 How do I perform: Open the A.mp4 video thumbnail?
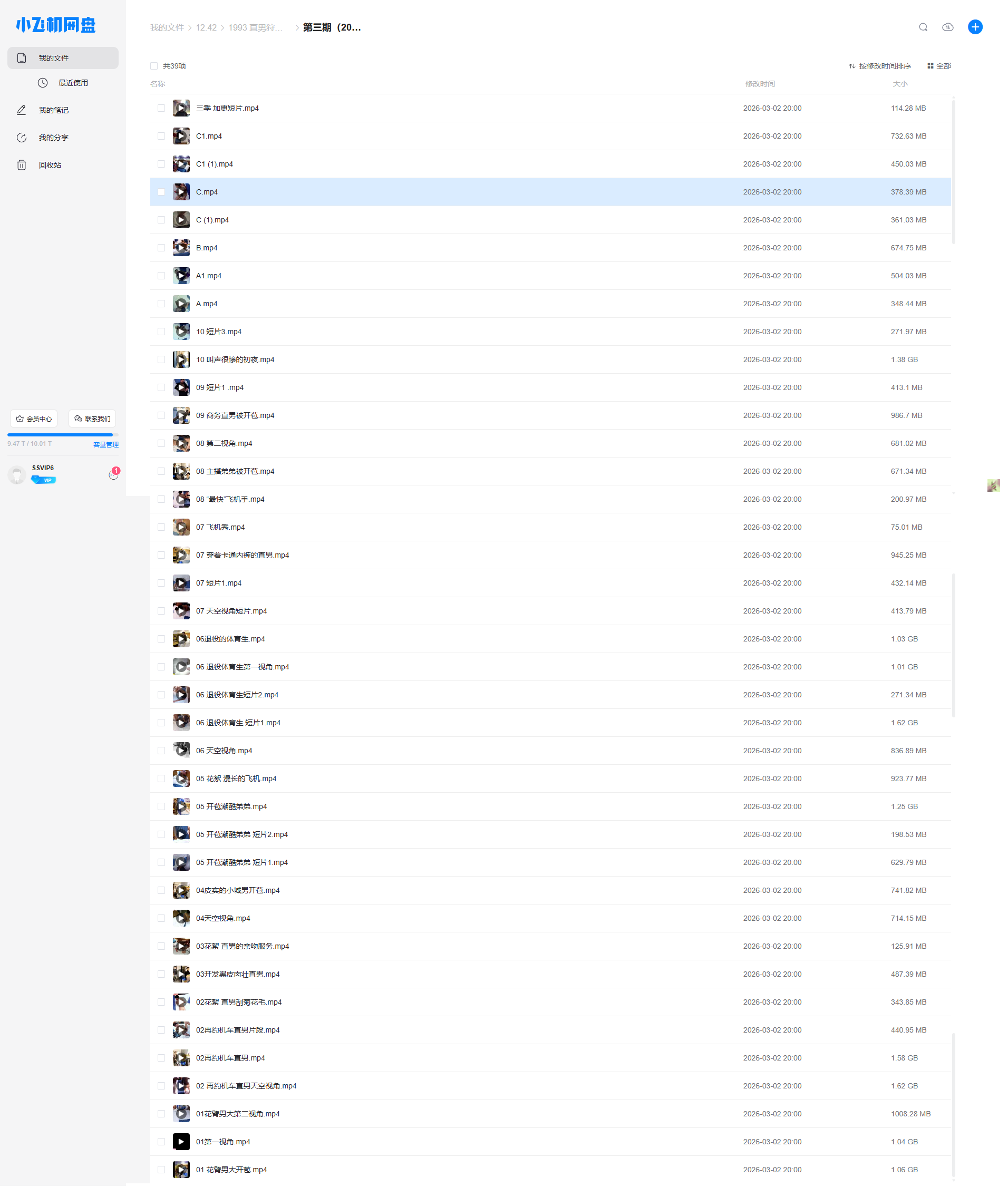coord(181,304)
